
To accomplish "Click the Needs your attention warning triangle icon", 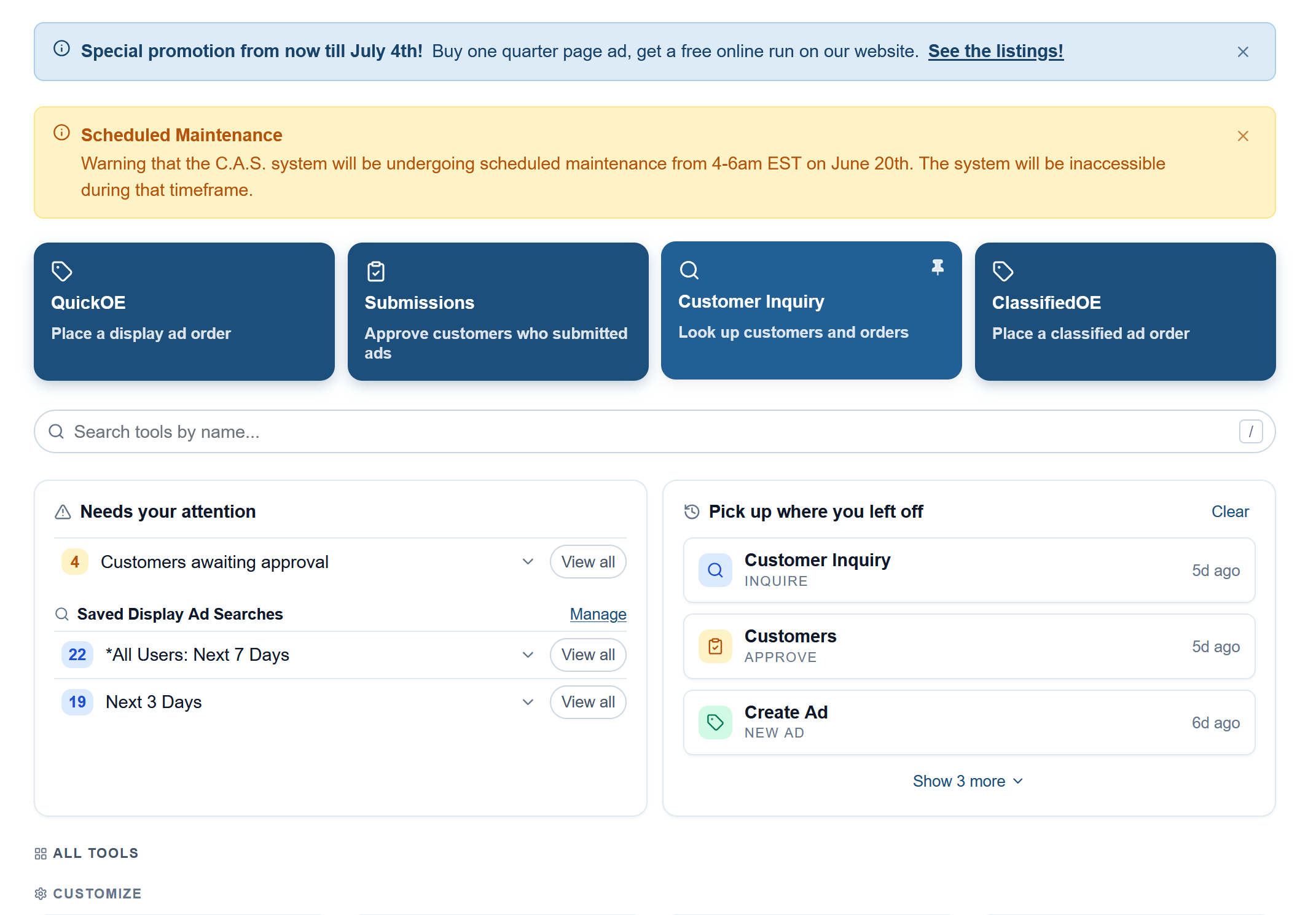I will [x=63, y=512].
